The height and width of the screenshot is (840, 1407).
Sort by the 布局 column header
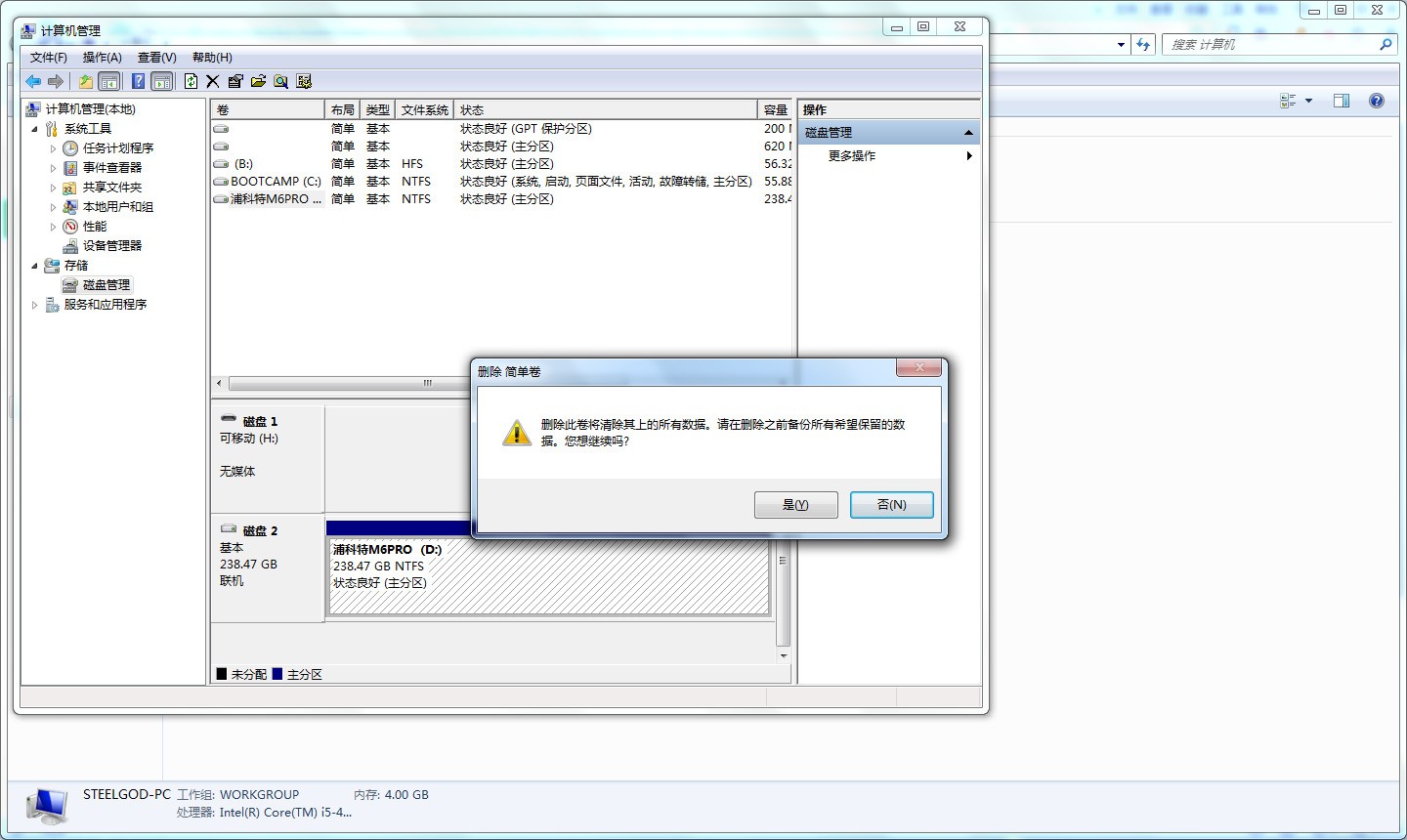tap(343, 109)
